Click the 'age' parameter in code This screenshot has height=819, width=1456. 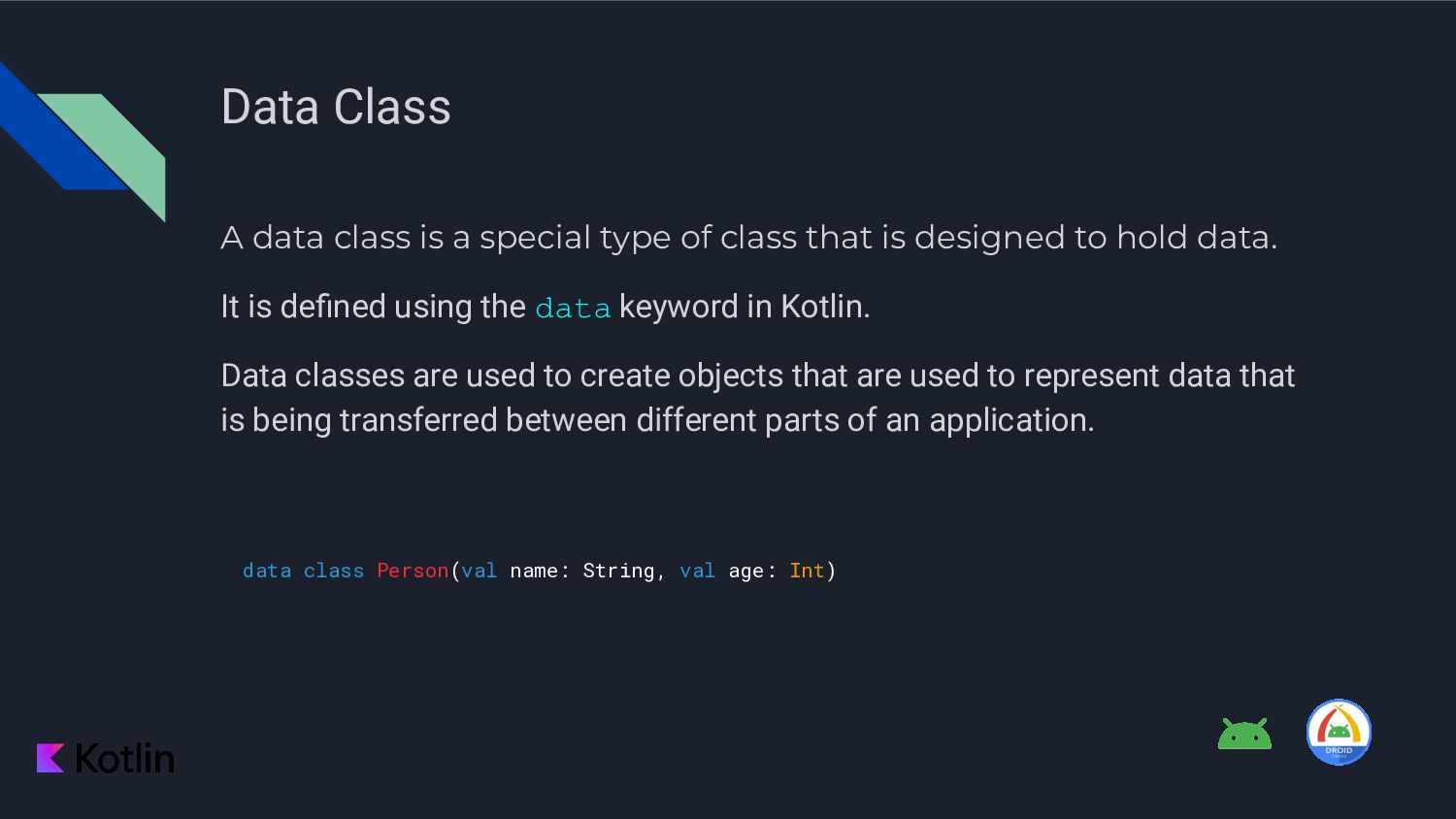(x=746, y=572)
